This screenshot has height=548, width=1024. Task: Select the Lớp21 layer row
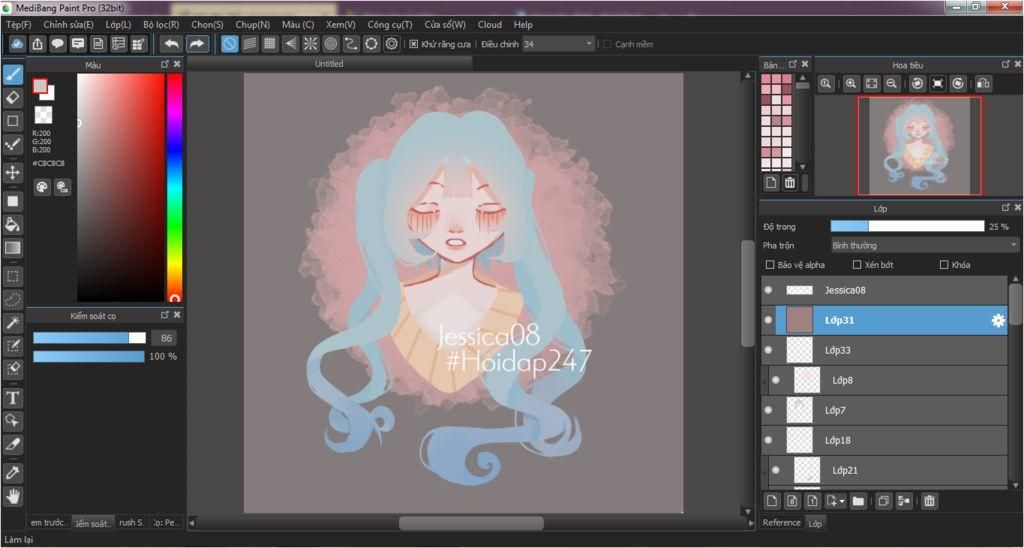pyautogui.click(x=884, y=470)
